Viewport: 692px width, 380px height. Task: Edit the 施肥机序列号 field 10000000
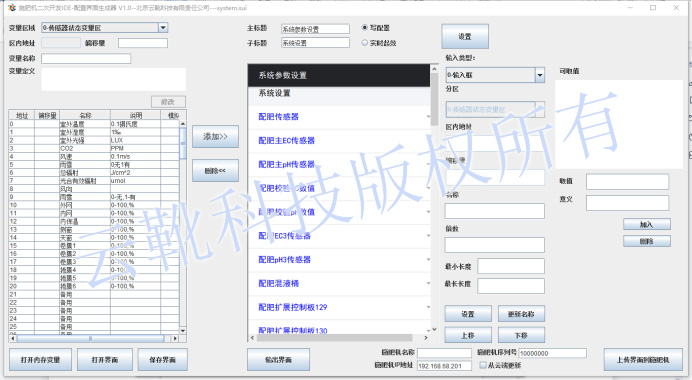pos(553,353)
